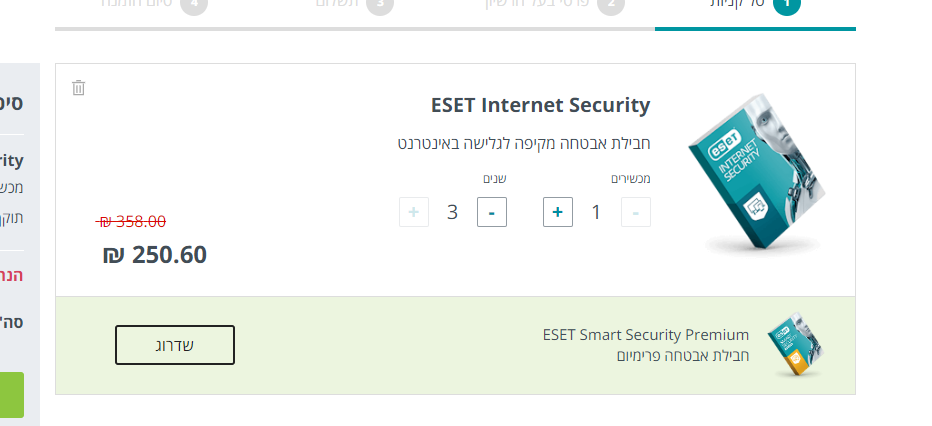Select the years quantity value 3
The image size is (932, 426).
452,212
